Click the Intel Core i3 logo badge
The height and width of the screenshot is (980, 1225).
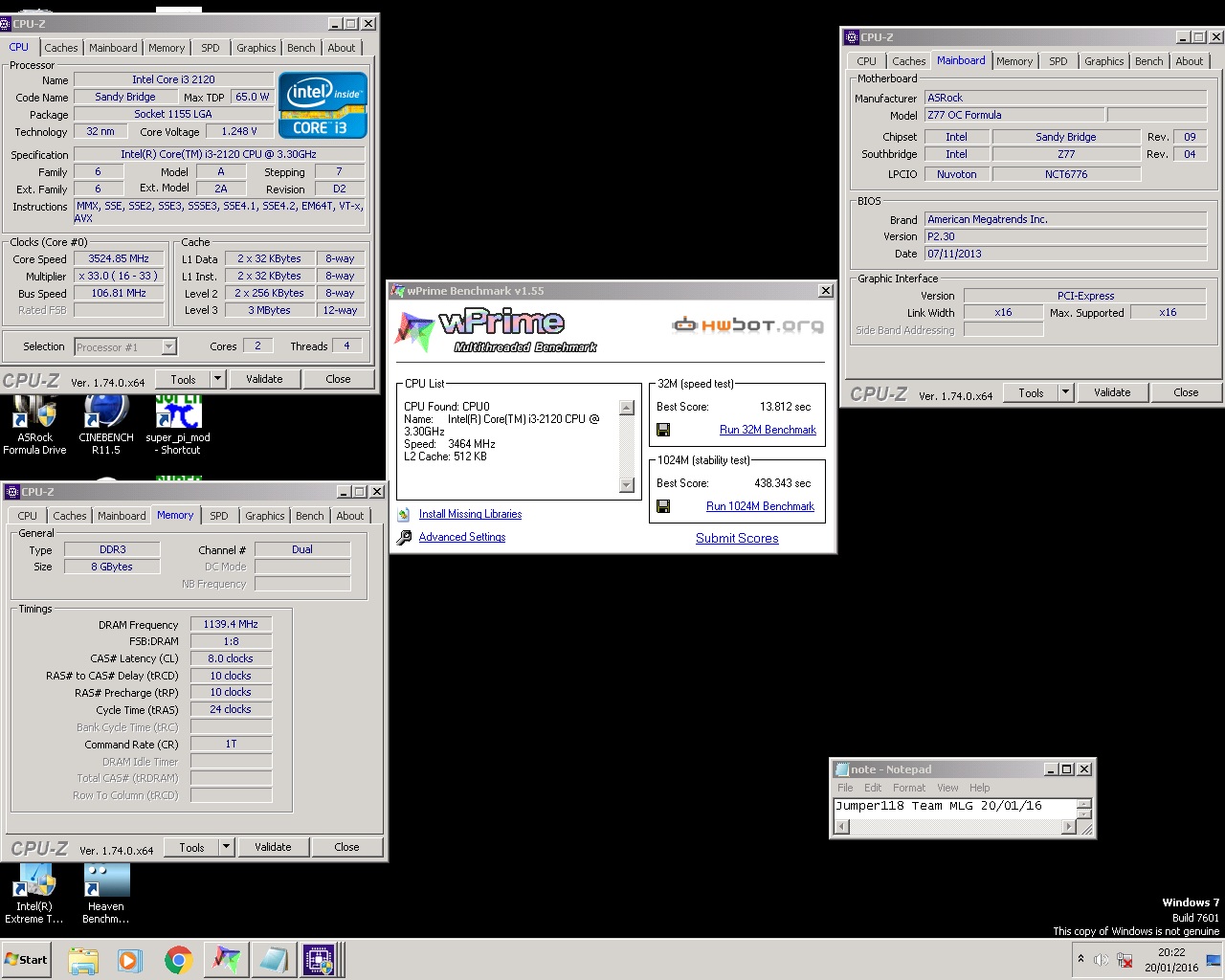(323, 105)
